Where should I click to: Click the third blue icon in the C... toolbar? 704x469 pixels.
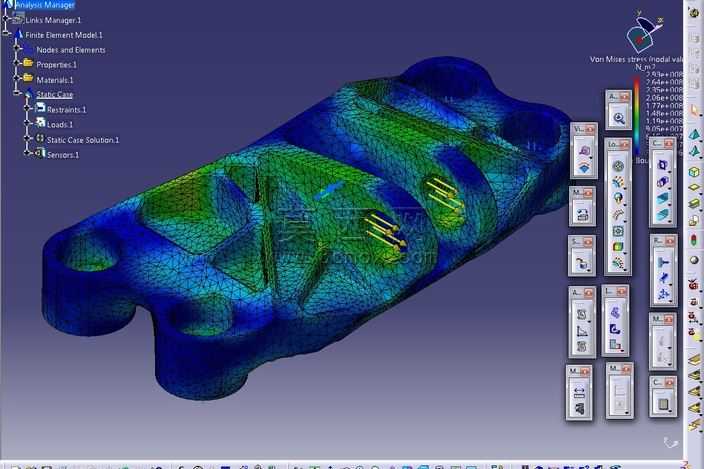pyautogui.click(x=663, y=198)
